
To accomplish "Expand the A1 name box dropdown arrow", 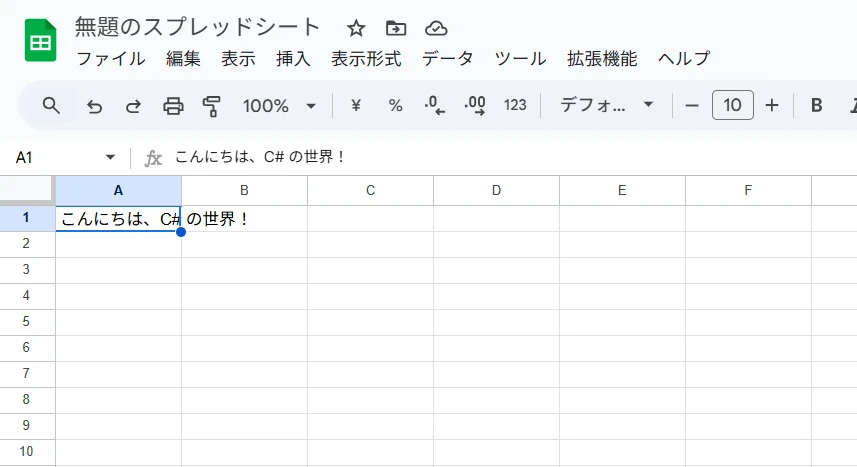I will [x=110, y=158].
